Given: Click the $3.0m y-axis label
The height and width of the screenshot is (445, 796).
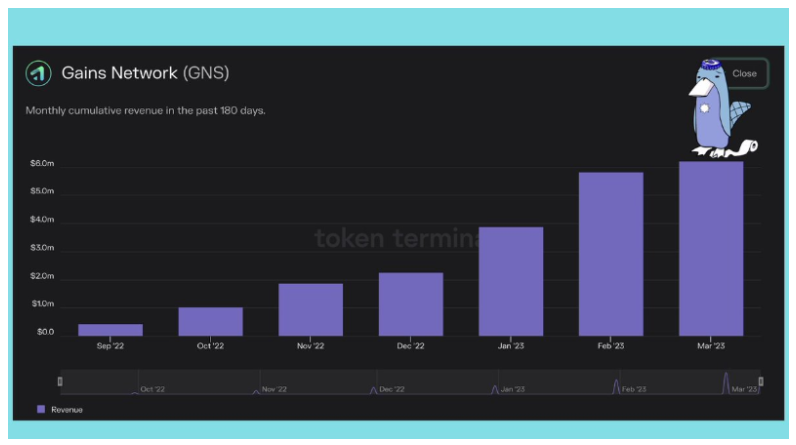Looking at the screenshot, I should 42,248.
